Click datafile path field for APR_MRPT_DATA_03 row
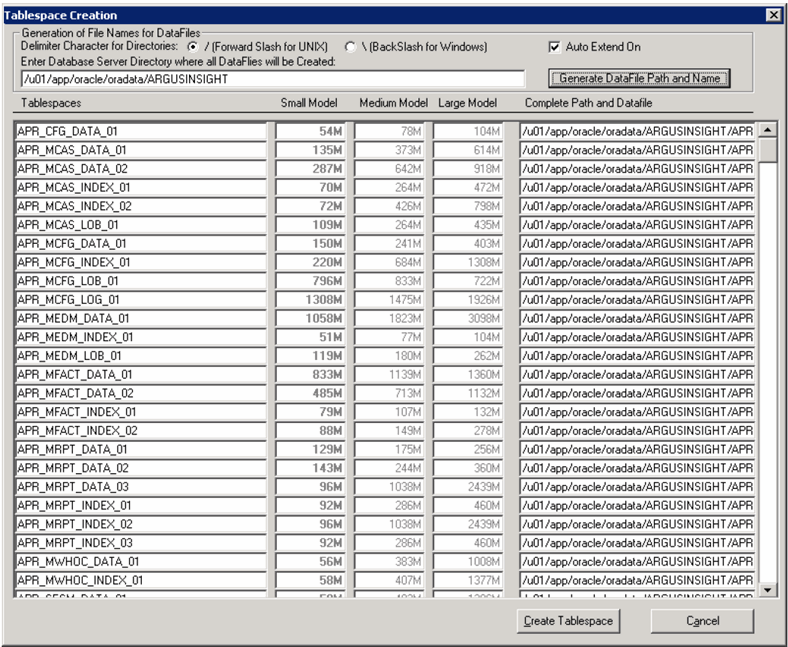The height and width of the screenshot is (647, 788). click(x=637, y=487)
